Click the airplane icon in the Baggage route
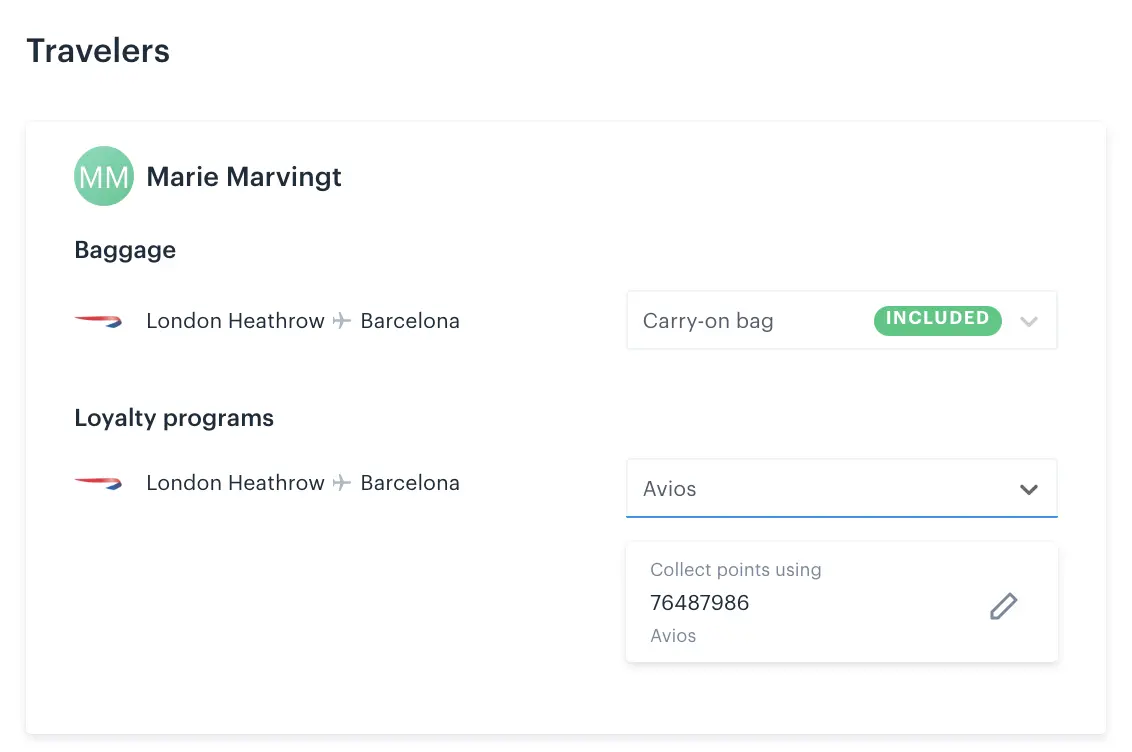Viewport: 1132px width, 752px height. pos(341,320)
